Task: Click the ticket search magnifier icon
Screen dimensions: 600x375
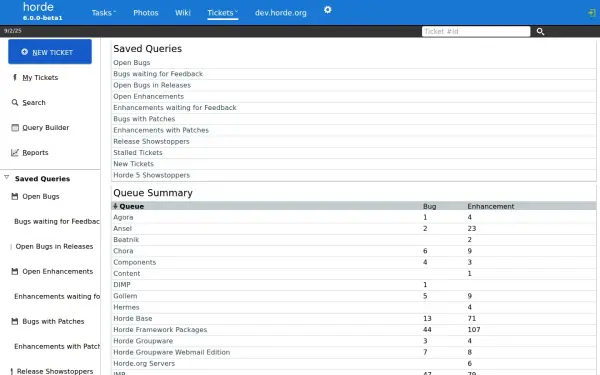Action: [x=540, y=31]
